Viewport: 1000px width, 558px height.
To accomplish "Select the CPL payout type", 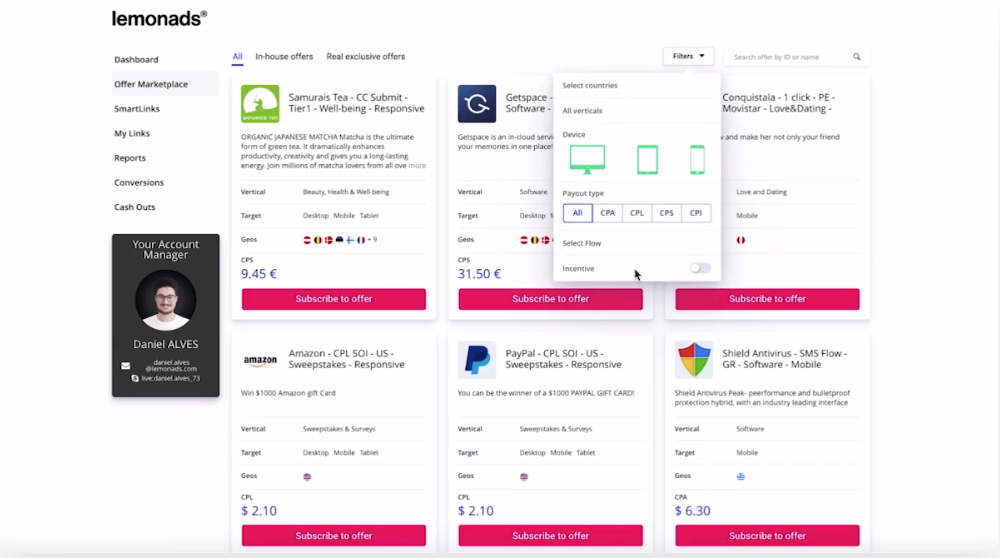I will 637,213.
